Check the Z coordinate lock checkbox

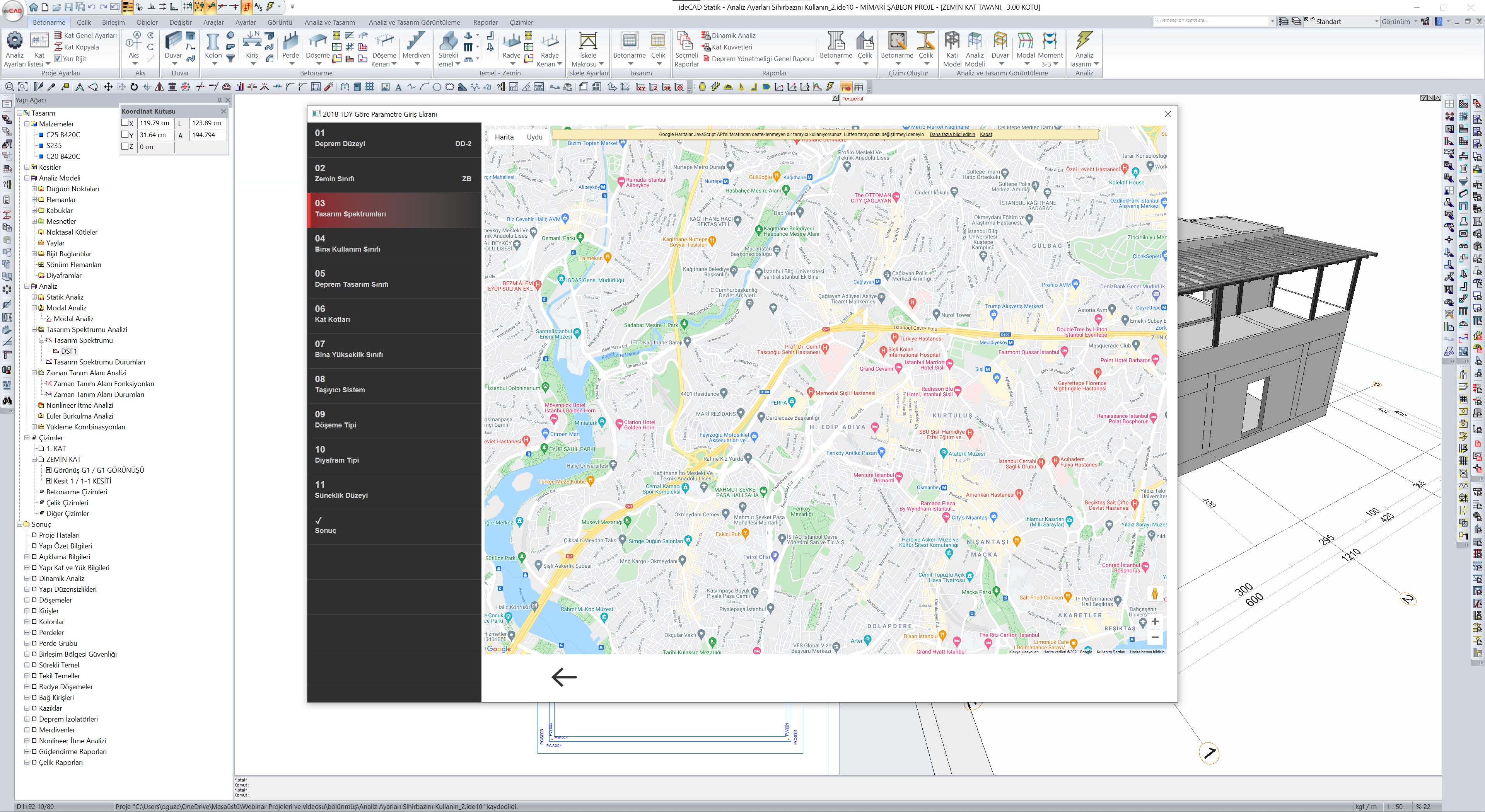click(125, 146)
